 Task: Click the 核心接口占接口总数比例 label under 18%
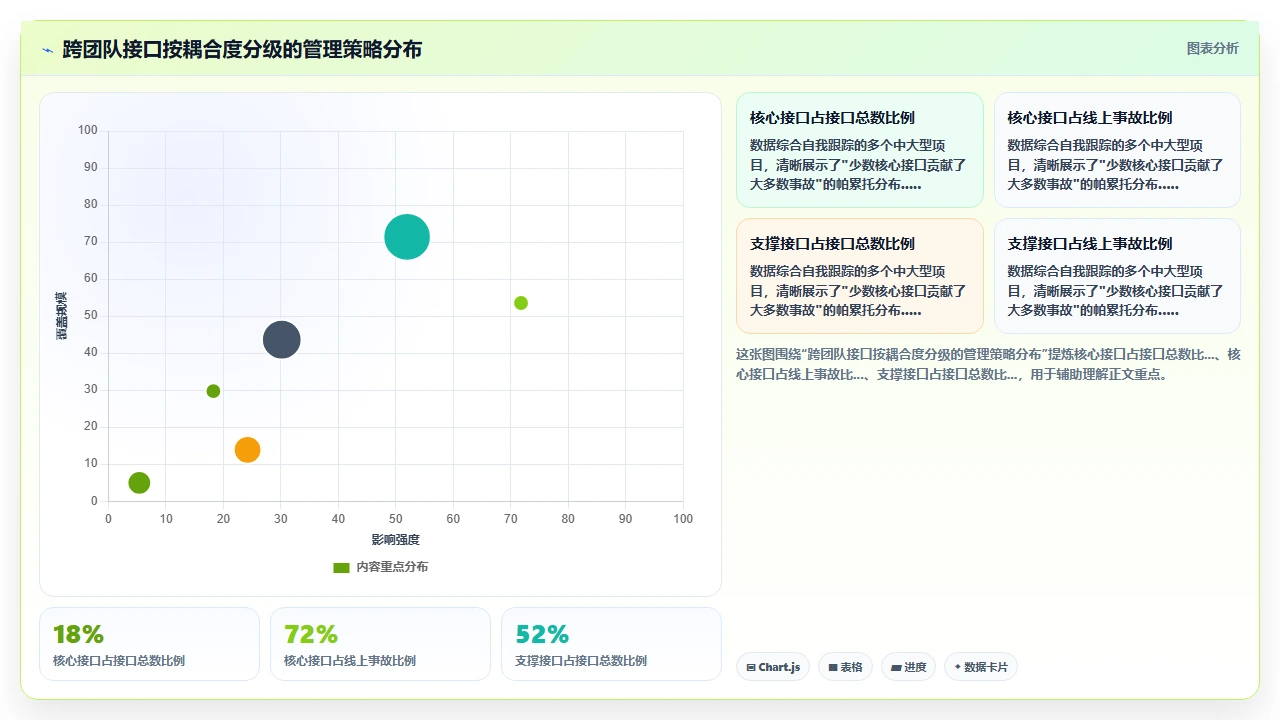[x=119, y=661]
